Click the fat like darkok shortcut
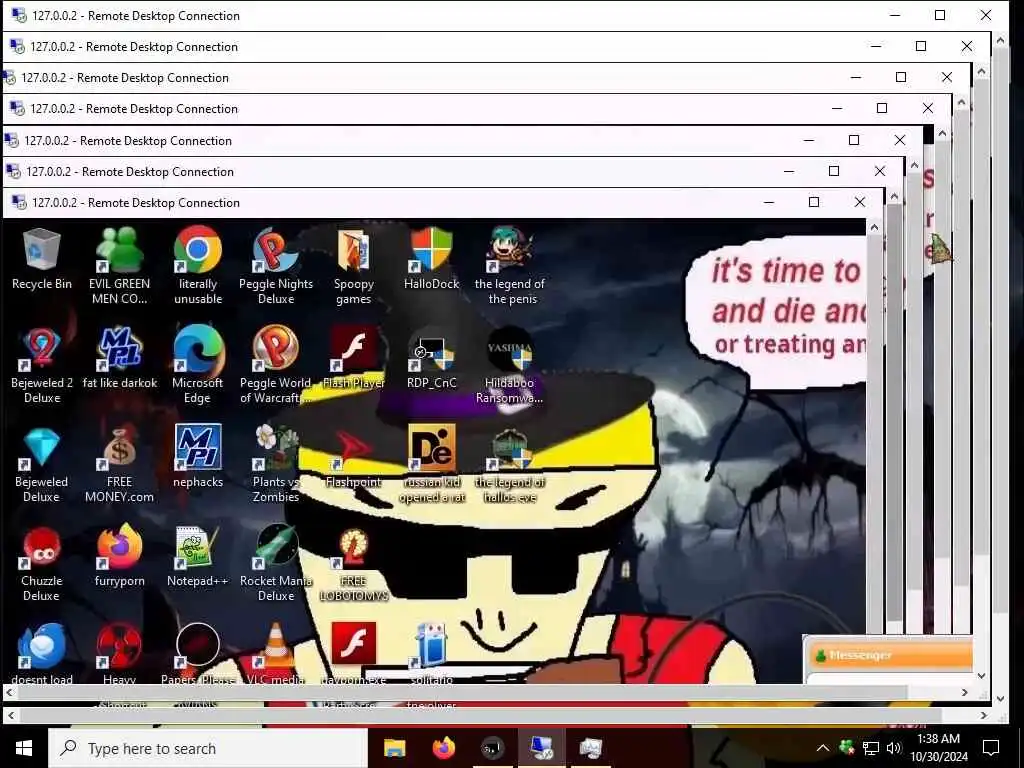 [x=120, y=359]
